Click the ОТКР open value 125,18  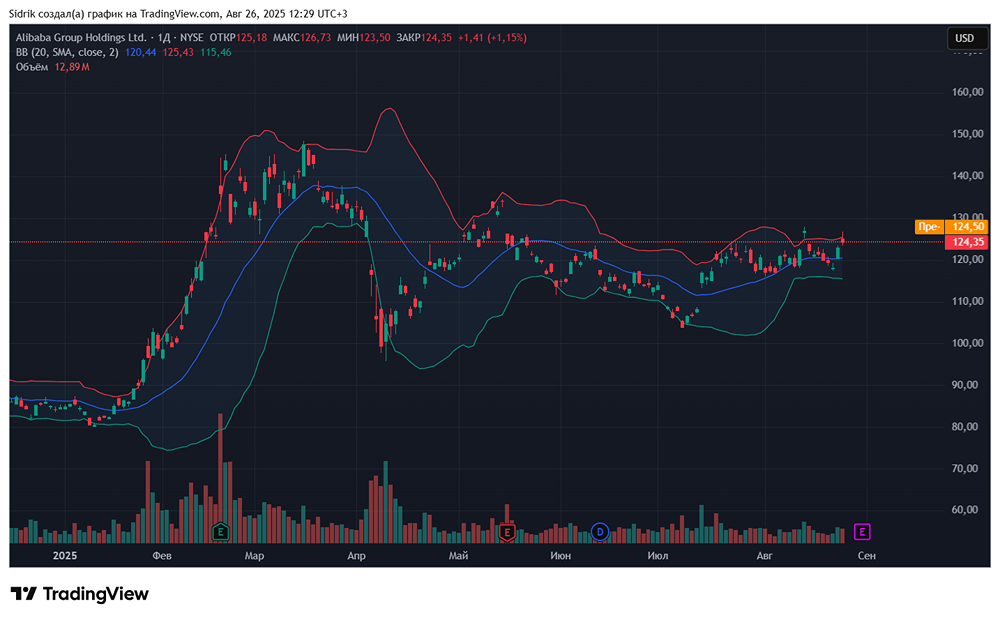pyautogui.click(x=252, y=38)
